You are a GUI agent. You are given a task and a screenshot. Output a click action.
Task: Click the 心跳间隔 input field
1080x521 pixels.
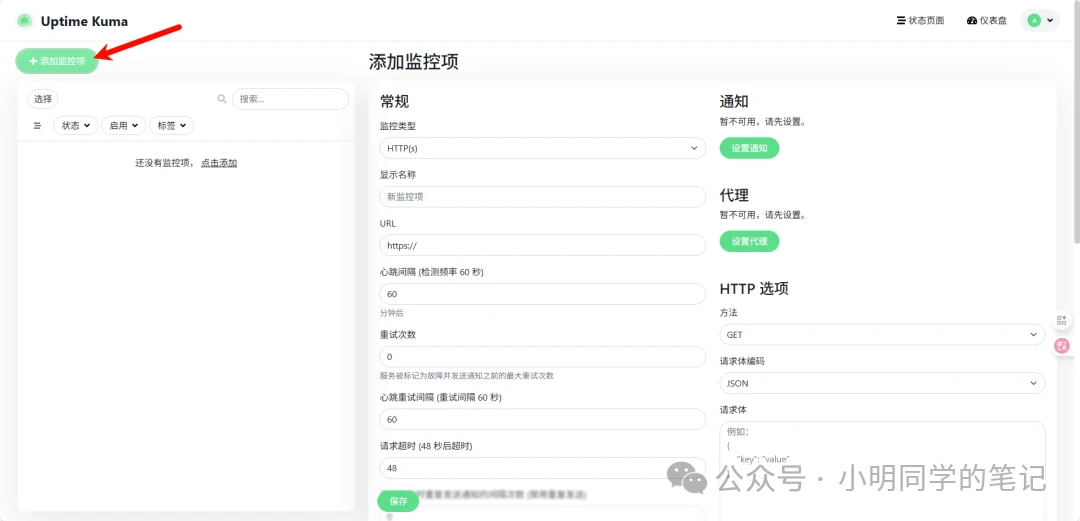[543, 294]
